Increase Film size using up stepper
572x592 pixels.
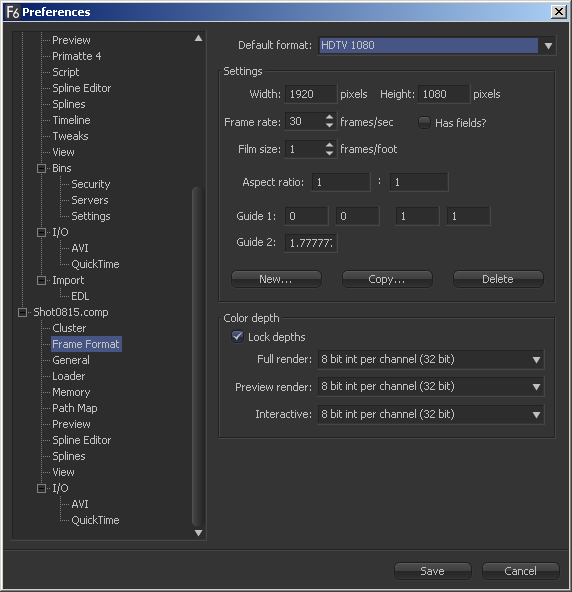(x=329, y=145)
